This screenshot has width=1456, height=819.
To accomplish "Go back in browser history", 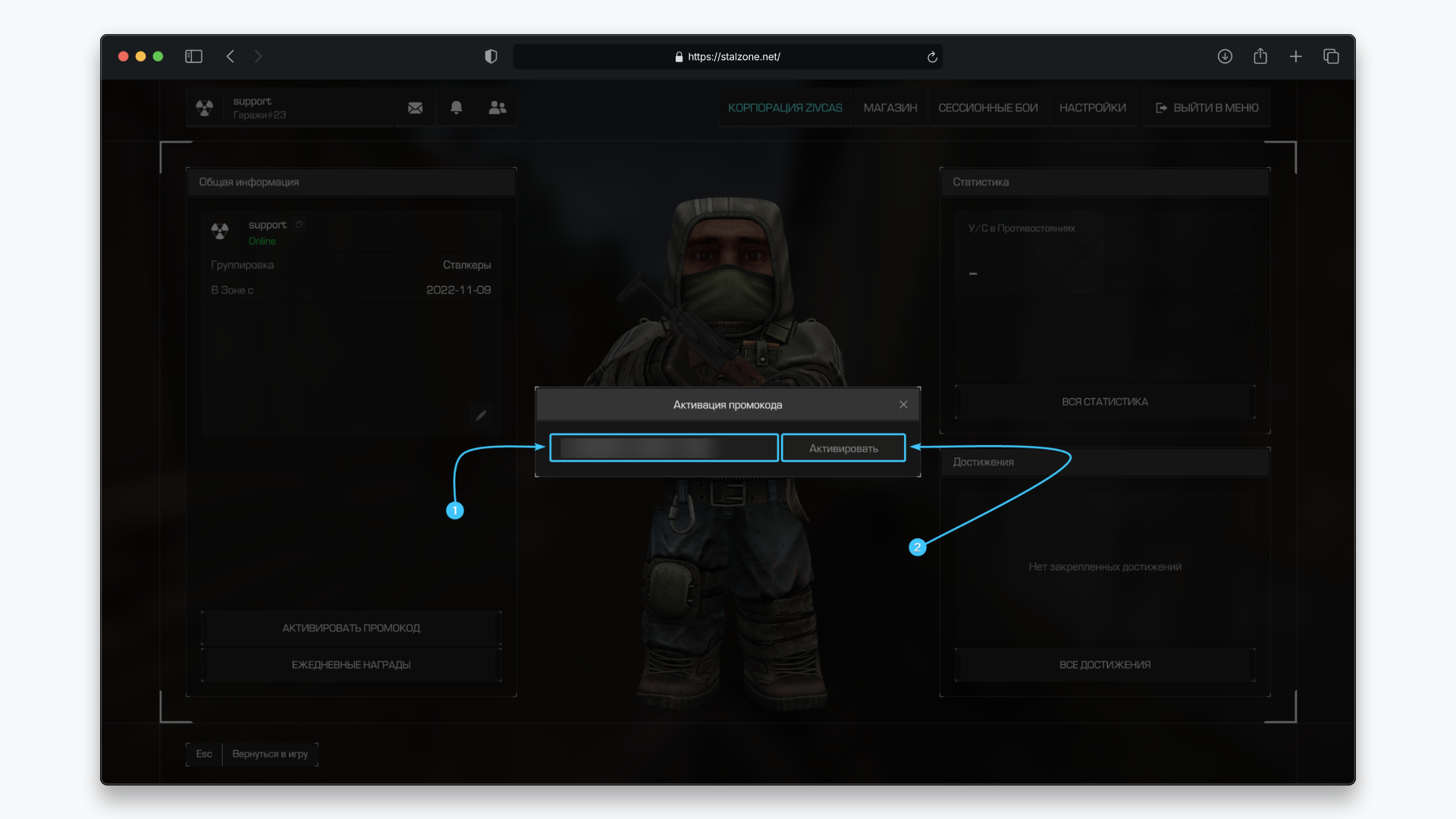I will pos(231,57).
